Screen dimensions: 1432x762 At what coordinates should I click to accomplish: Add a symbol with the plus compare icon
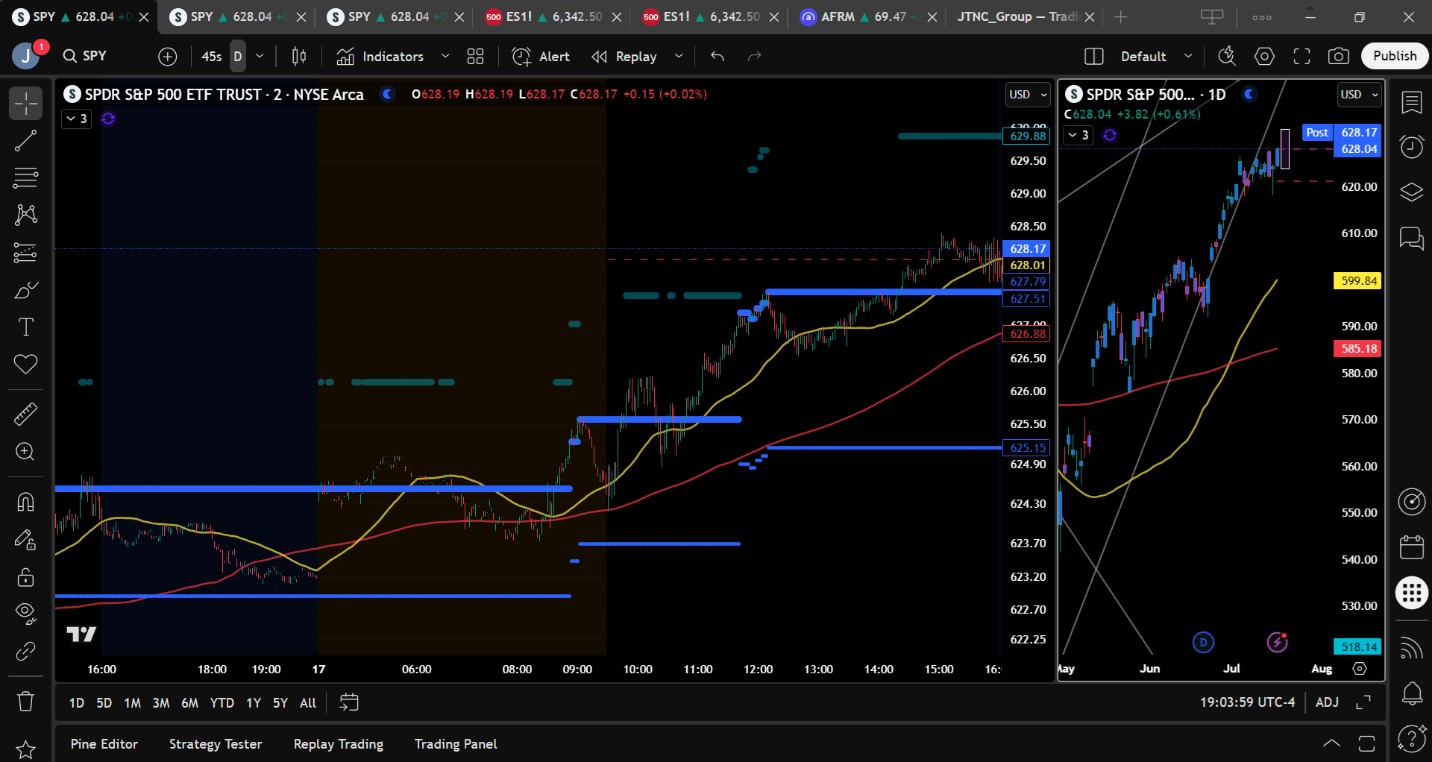coord(167,57)
